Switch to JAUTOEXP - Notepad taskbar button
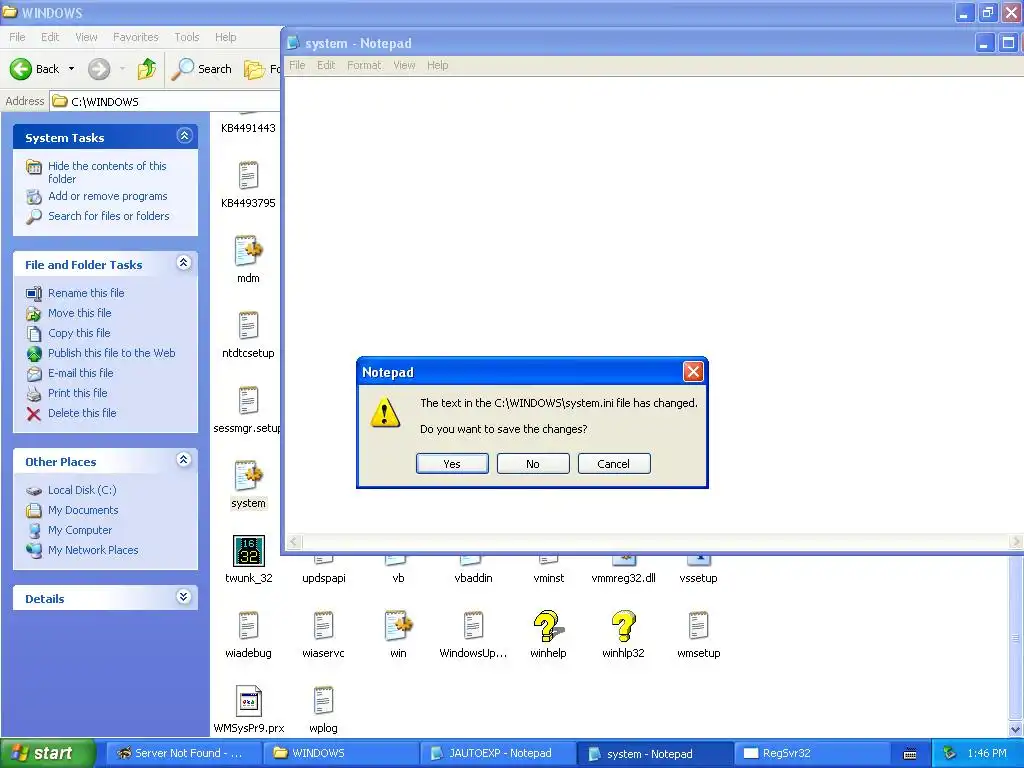This screenshot has height=768, width=1024. [496, 754]
